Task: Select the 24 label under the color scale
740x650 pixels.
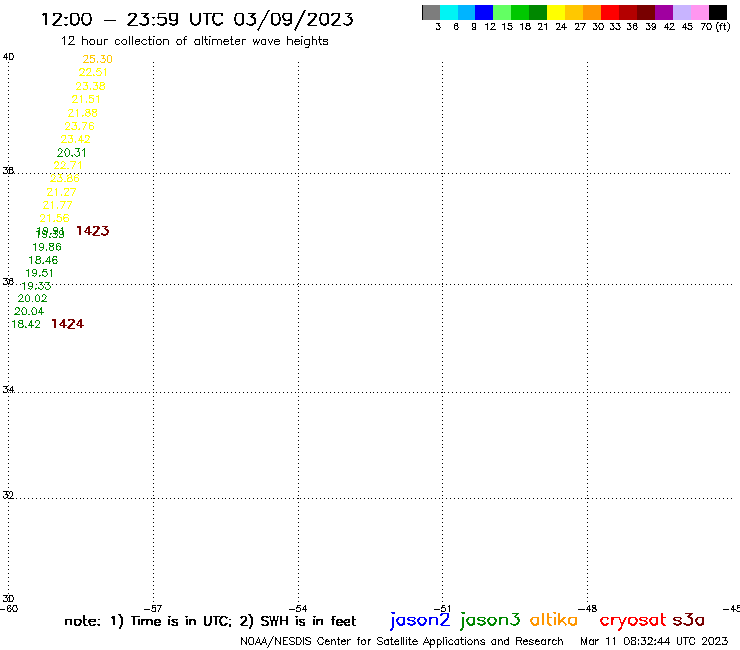Action: (561, 26)
